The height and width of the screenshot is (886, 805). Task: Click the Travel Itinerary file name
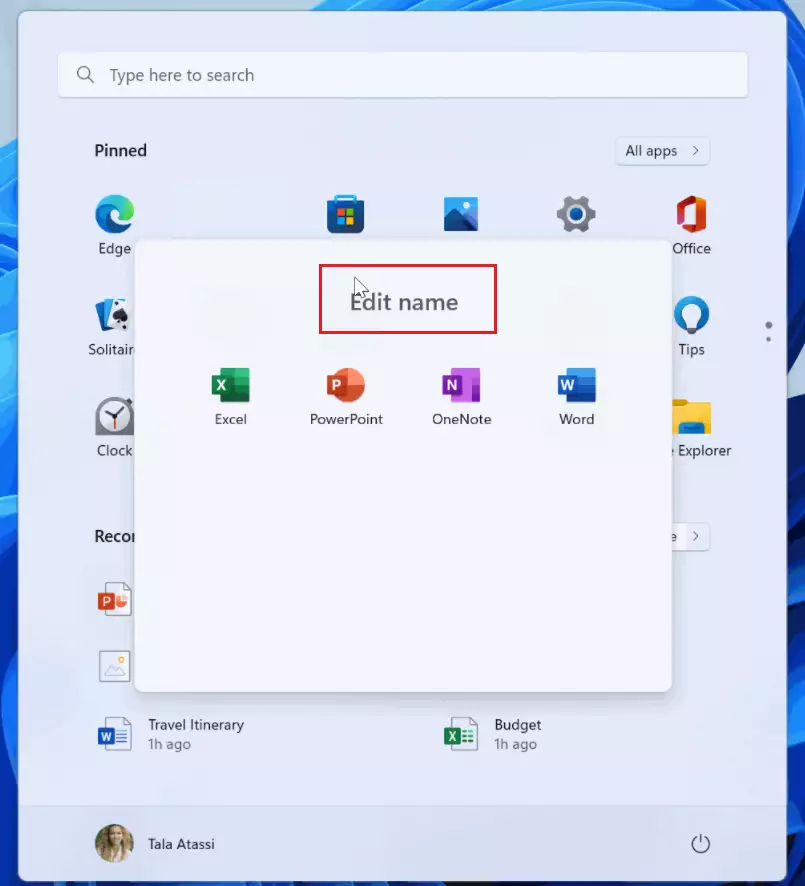[x=196, y=725]
